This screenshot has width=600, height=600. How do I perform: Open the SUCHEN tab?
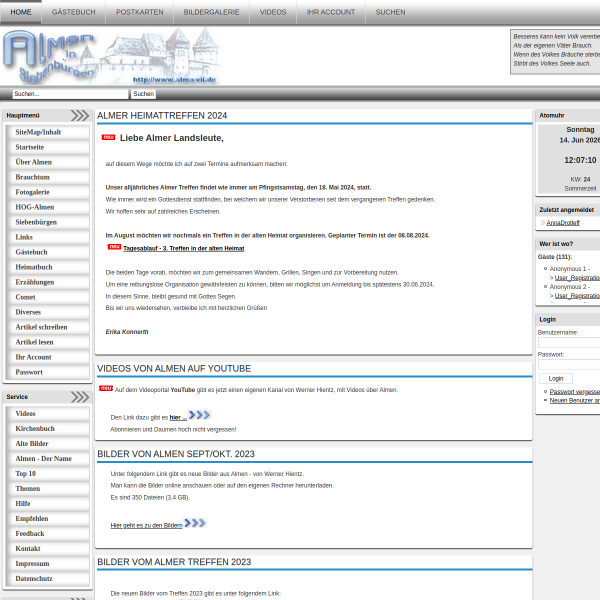(x=390, y=12)
